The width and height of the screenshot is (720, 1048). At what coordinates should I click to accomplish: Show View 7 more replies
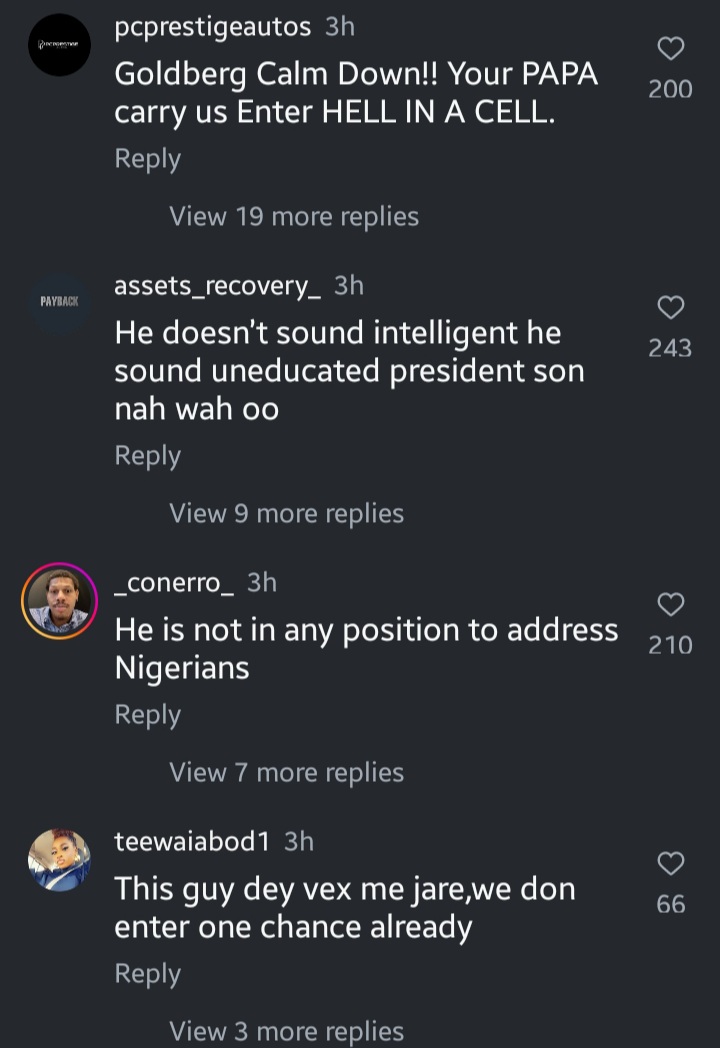tap(286, 772)
